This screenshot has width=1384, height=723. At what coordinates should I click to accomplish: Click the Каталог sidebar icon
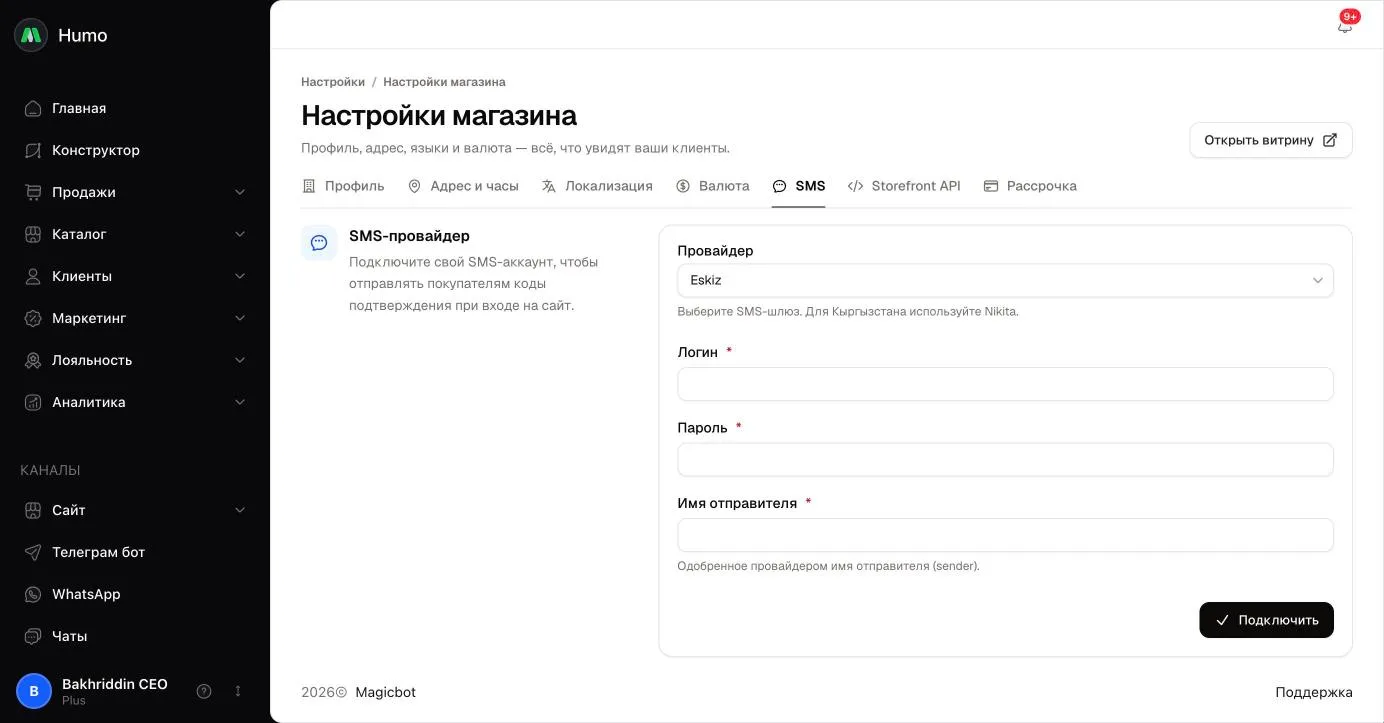point(33,234)
